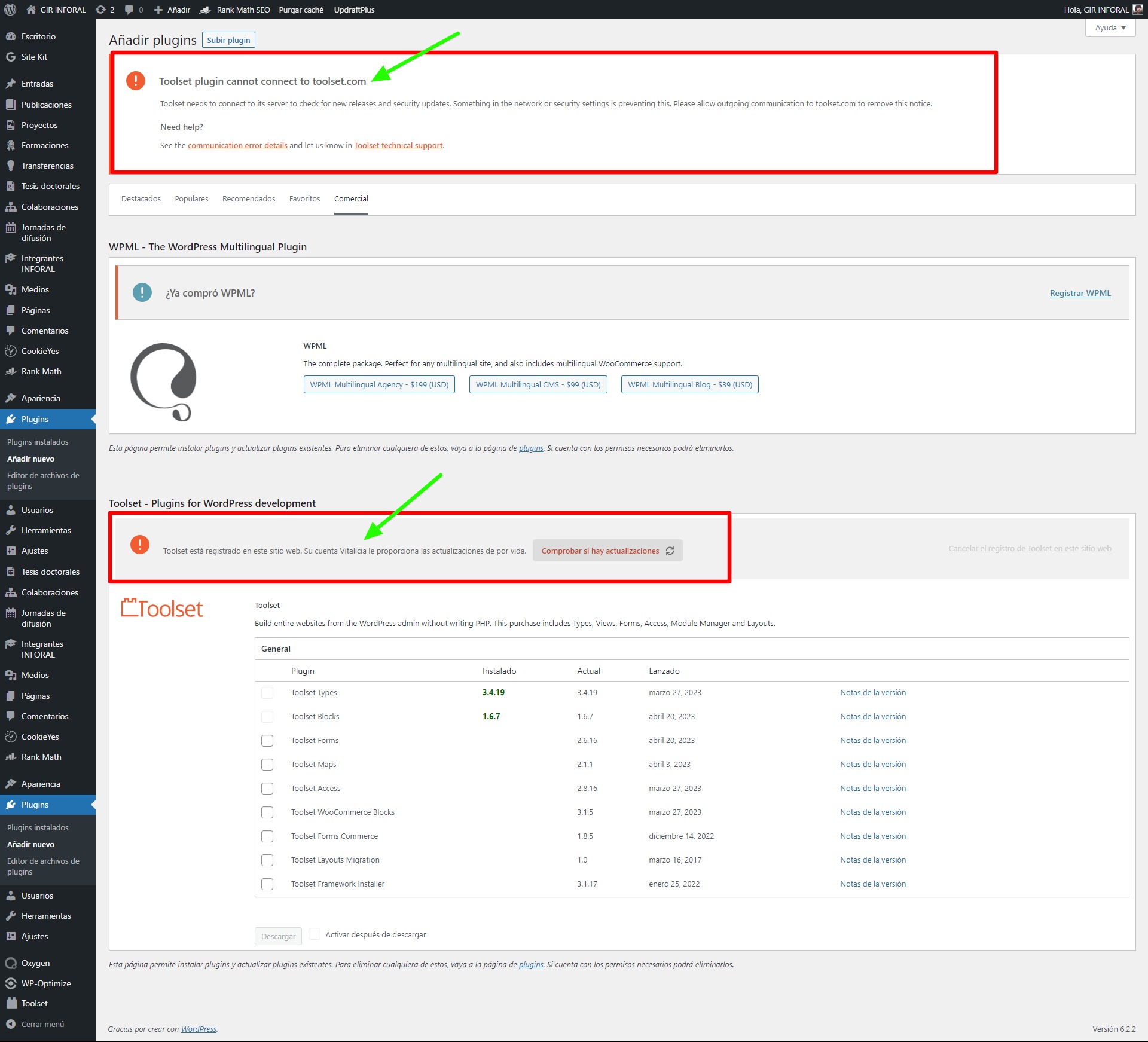Check the Toolset Forms Commerce checkbox
The width and height of the screenshot is (1148, 1042).
coord(267,836)
